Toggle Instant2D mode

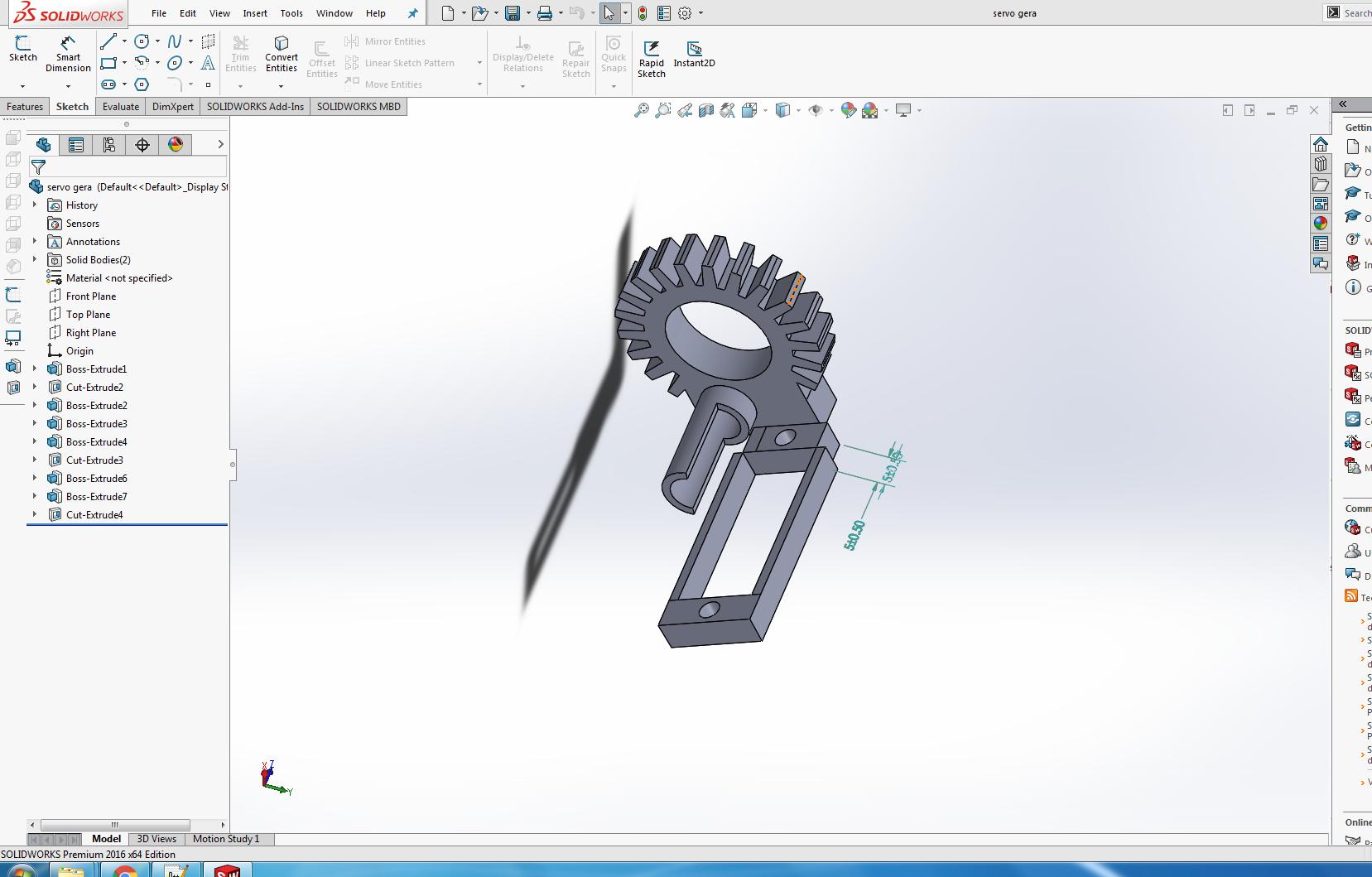(694, 54)
